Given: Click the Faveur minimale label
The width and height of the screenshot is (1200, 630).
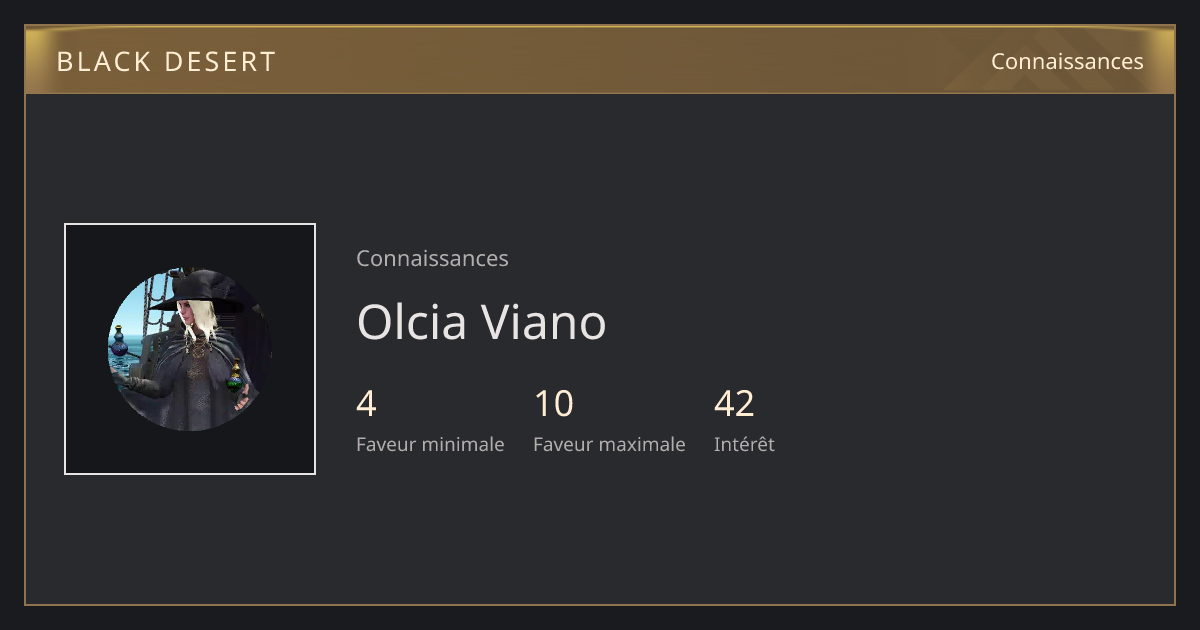Looking at the screenshot, I should (430, 444).
